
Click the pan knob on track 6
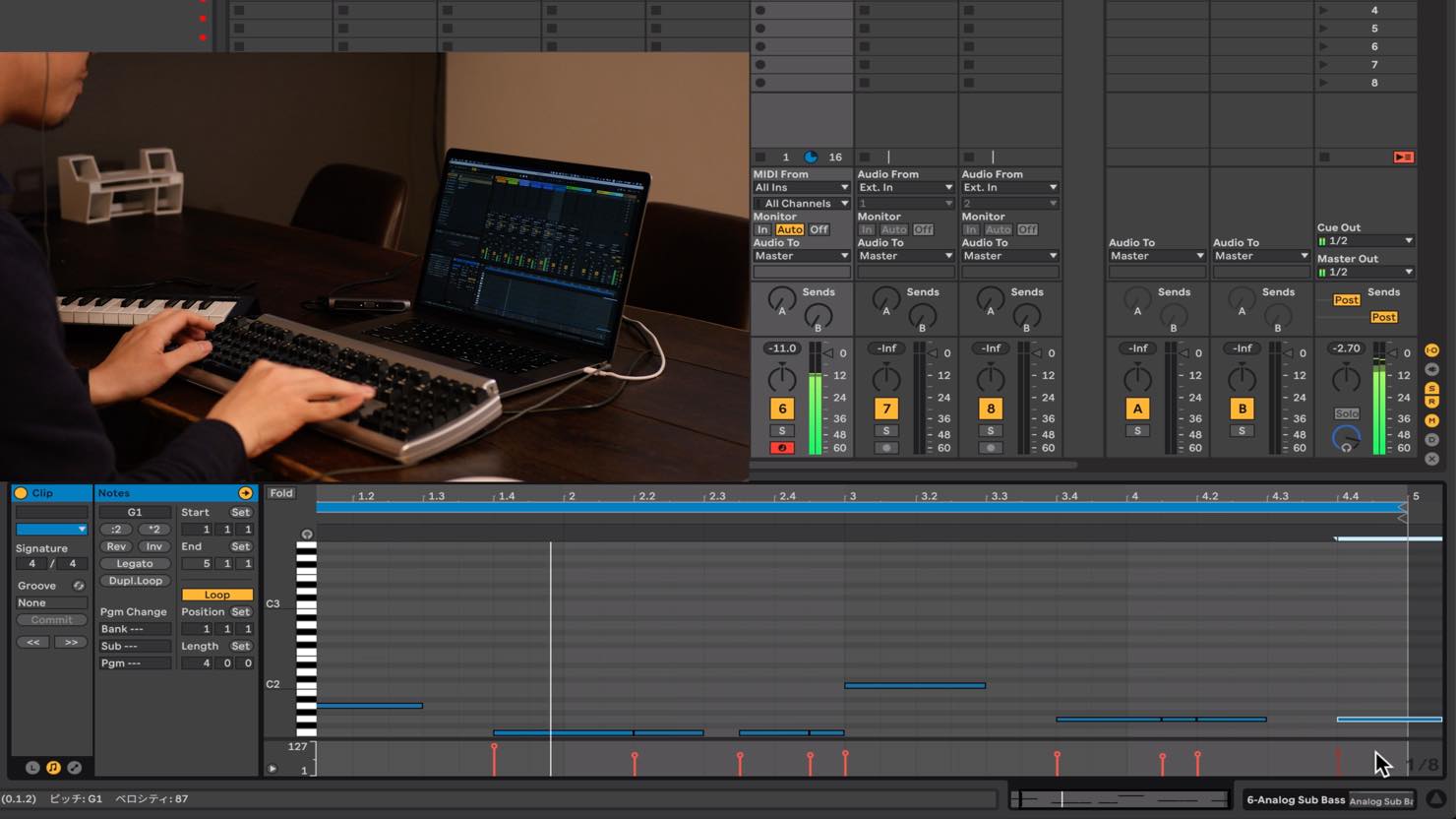point(782,377)
